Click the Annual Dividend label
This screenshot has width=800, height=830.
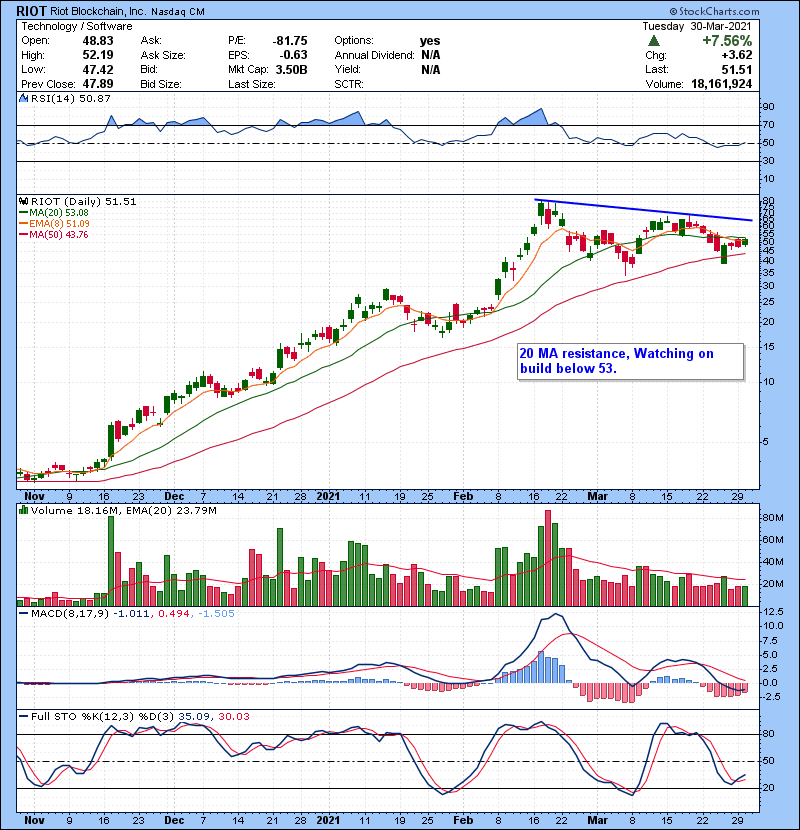pos(374,55)
